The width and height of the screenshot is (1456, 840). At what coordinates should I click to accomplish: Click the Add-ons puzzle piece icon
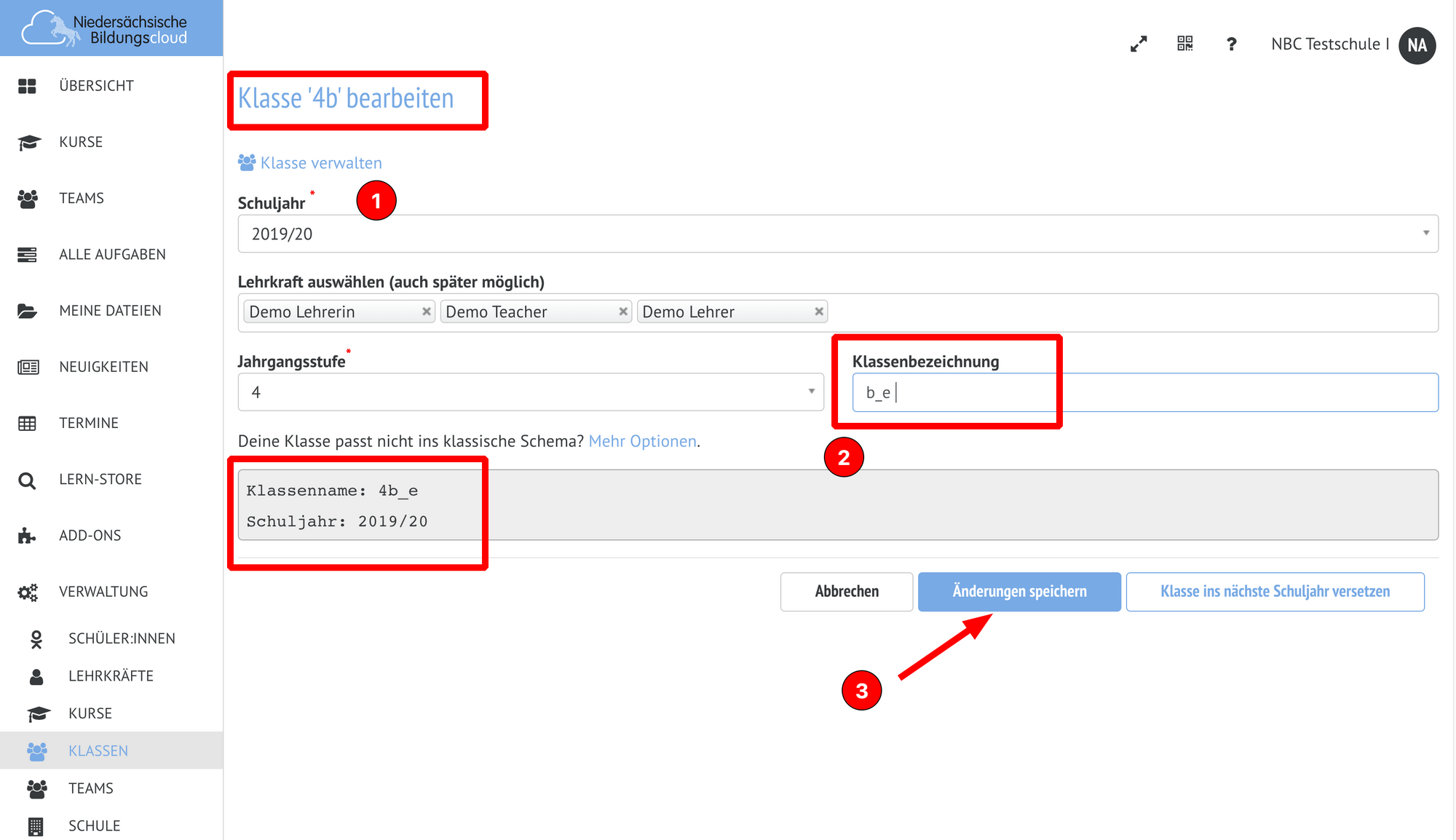(x=27, y=536)
